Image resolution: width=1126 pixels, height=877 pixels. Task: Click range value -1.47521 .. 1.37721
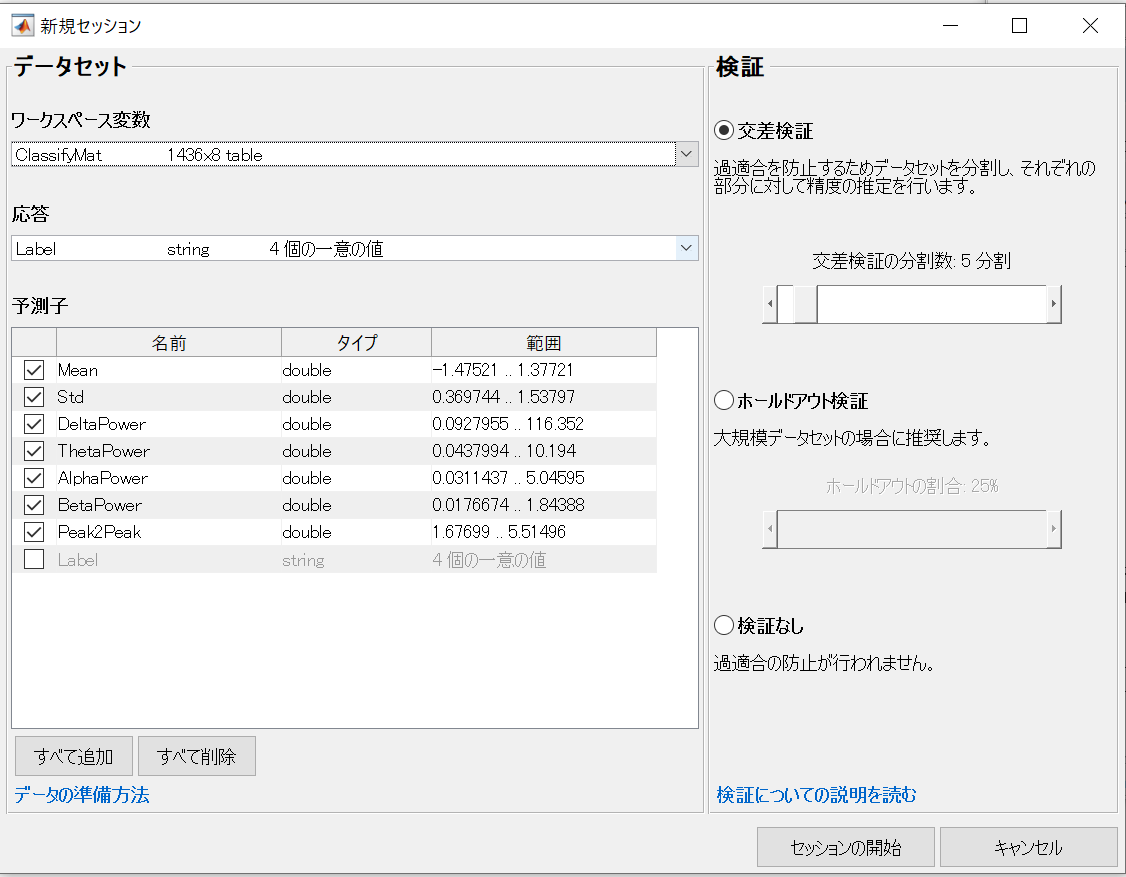tap(503, 370)
